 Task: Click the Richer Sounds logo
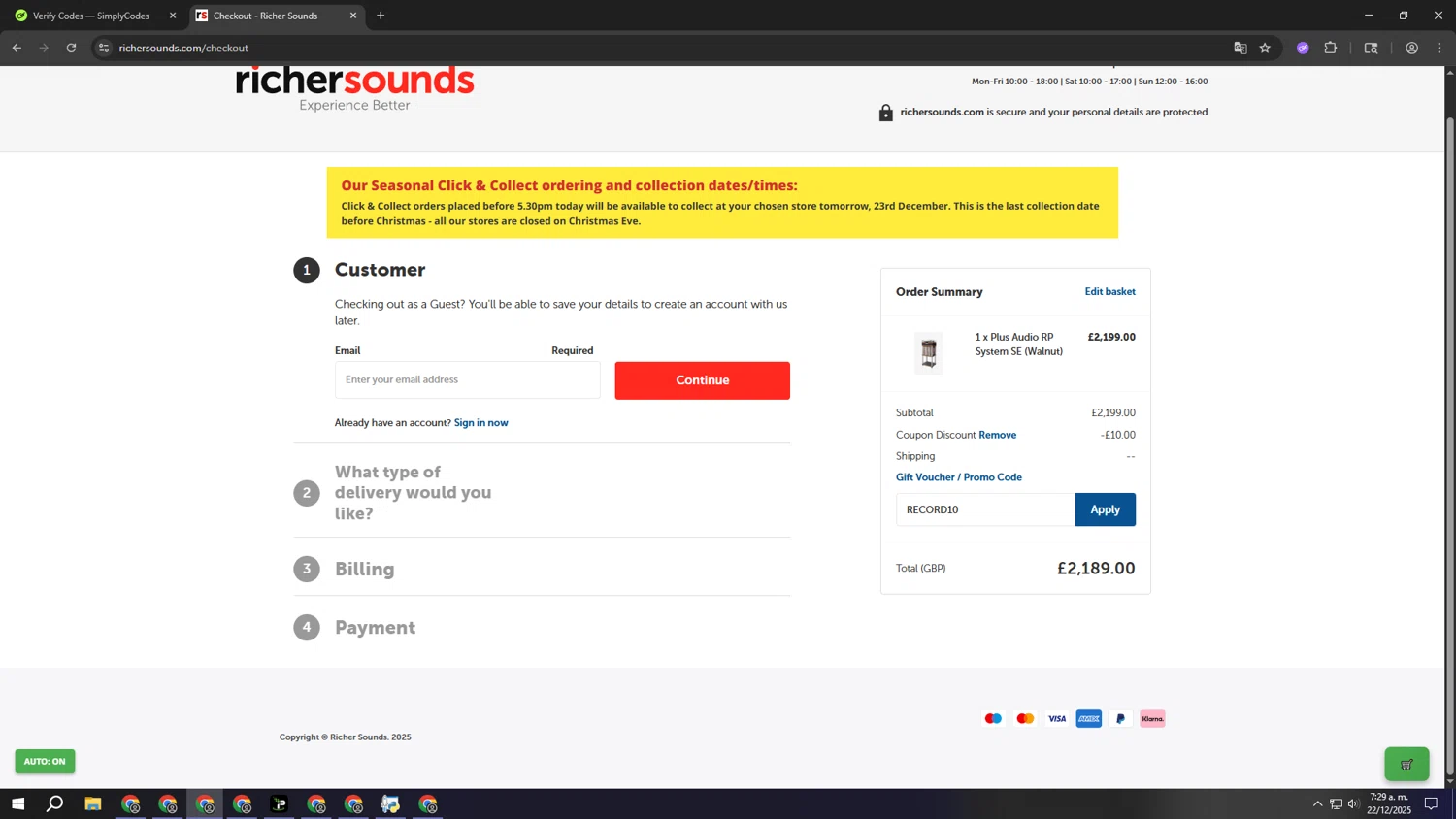[x=354, y=89]
